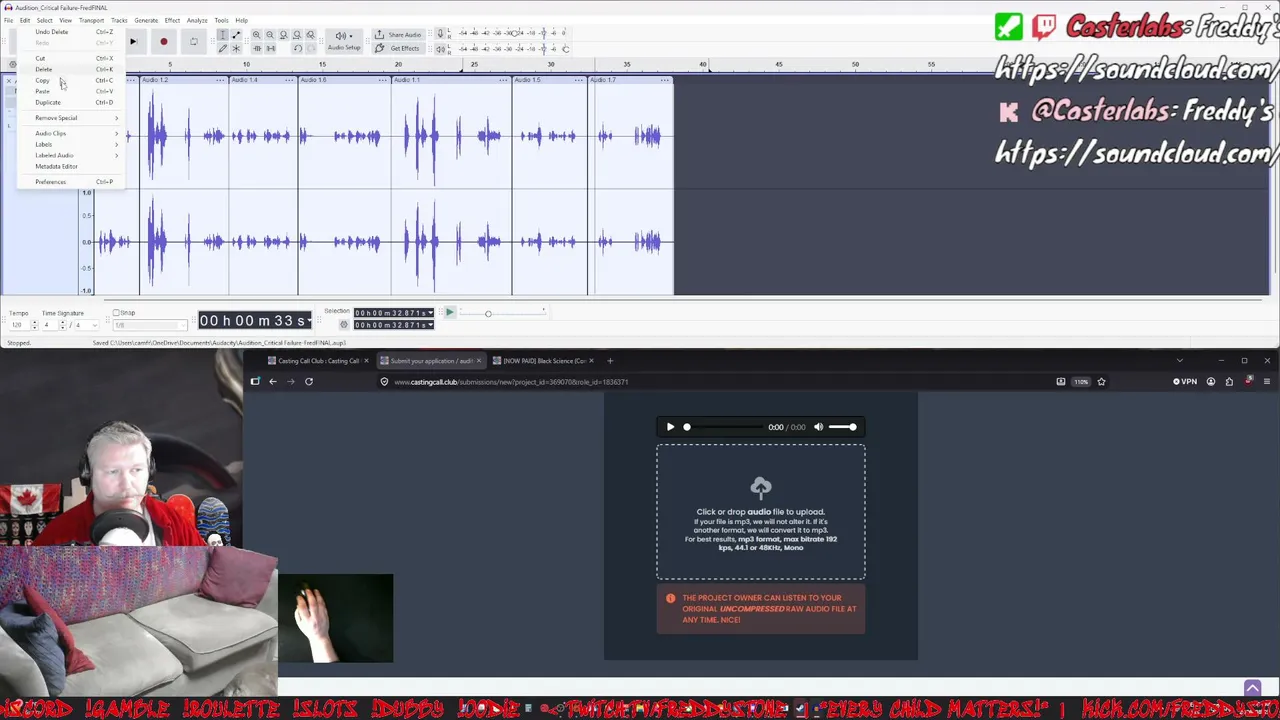Click the Play-at-Speed green play button

click(x=449, y=313)
